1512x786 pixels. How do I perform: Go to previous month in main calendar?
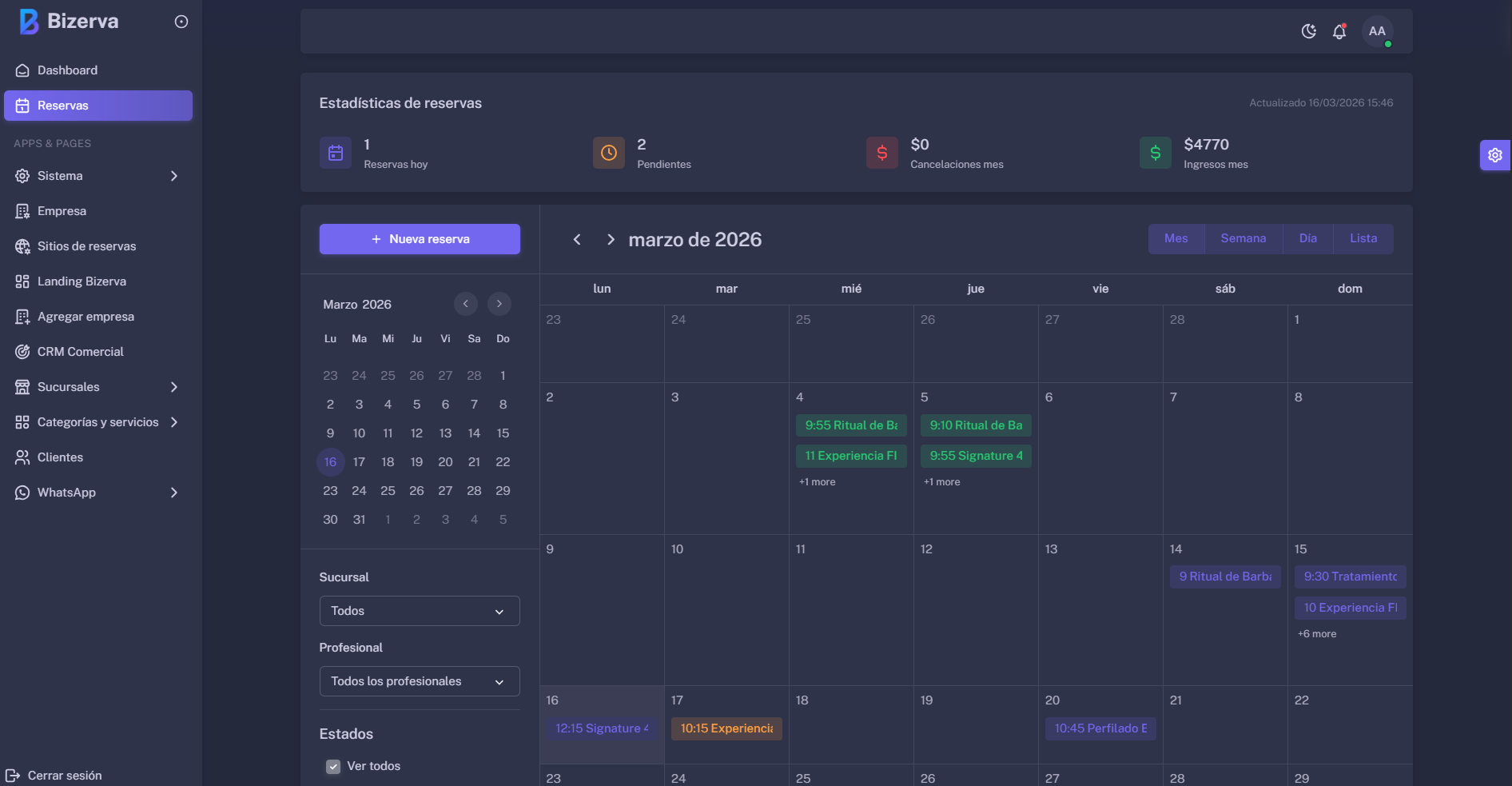(577, 239)
